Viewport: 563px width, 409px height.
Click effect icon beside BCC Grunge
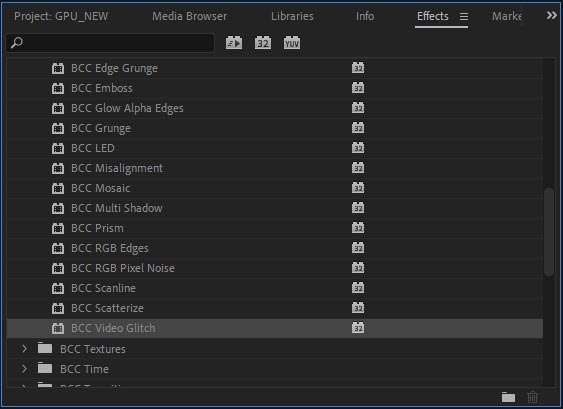(x=58, y=128)
